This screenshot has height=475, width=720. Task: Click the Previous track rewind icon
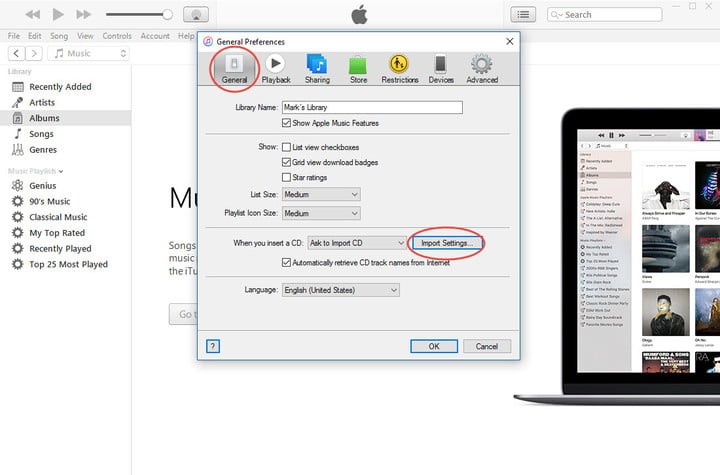coord(33,15)
